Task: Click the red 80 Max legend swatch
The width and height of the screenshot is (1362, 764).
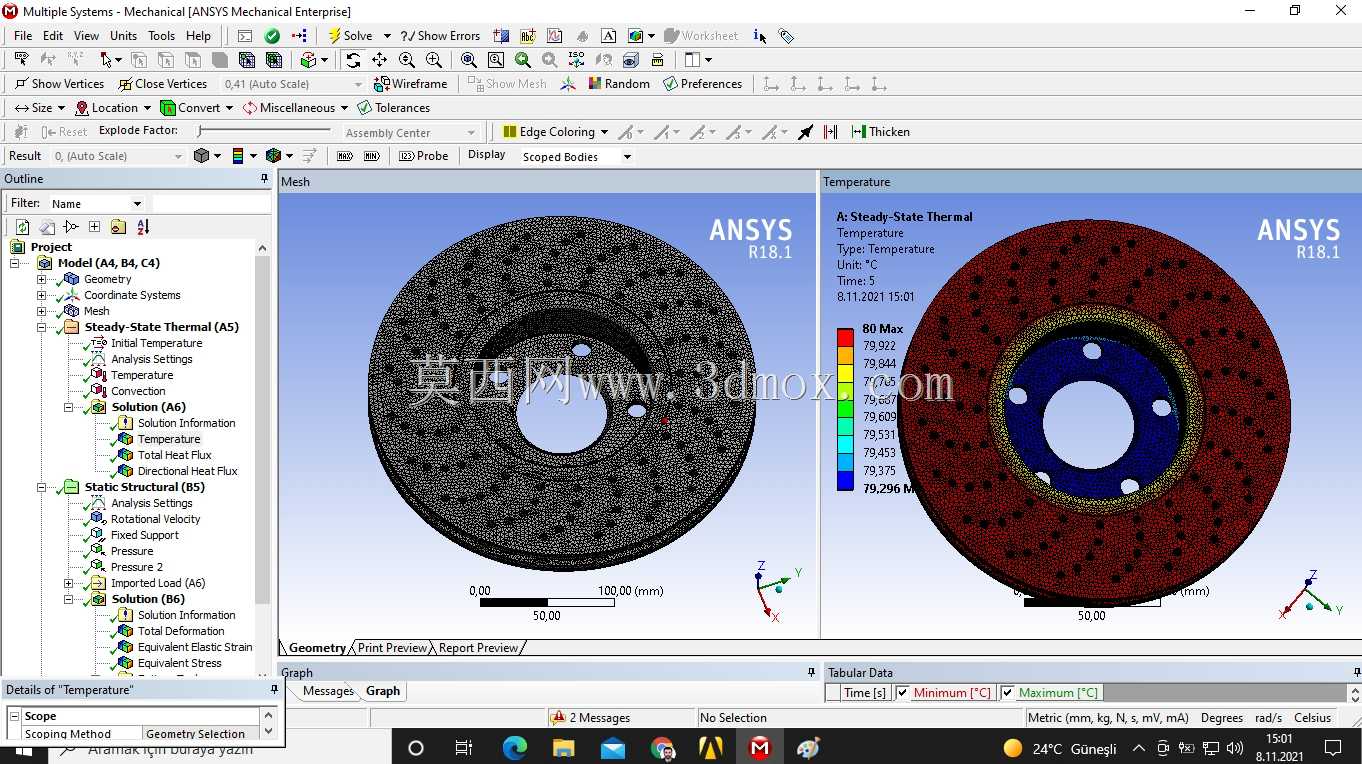Action: click(845, 337)
